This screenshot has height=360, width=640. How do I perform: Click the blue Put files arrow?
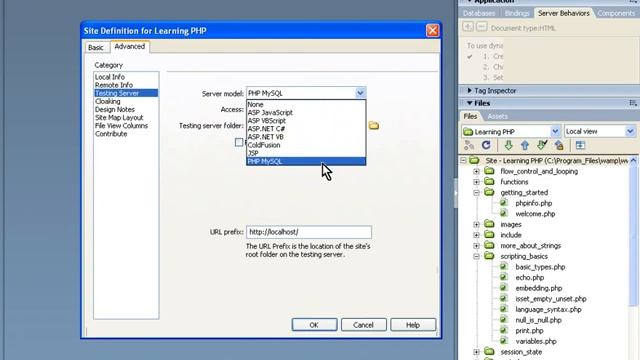tap(525, 145)
